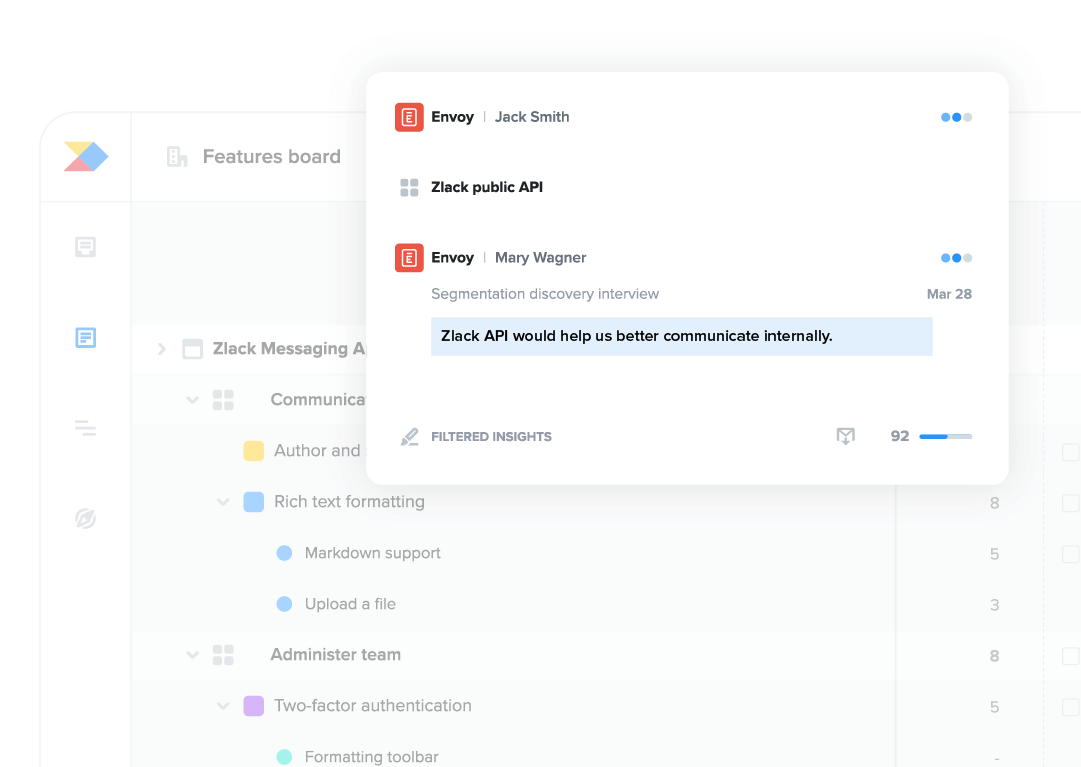The height and width of the screenshot is (767, 1081).
Task: Click the yellow square for Author and row
Action: (254, 451)
